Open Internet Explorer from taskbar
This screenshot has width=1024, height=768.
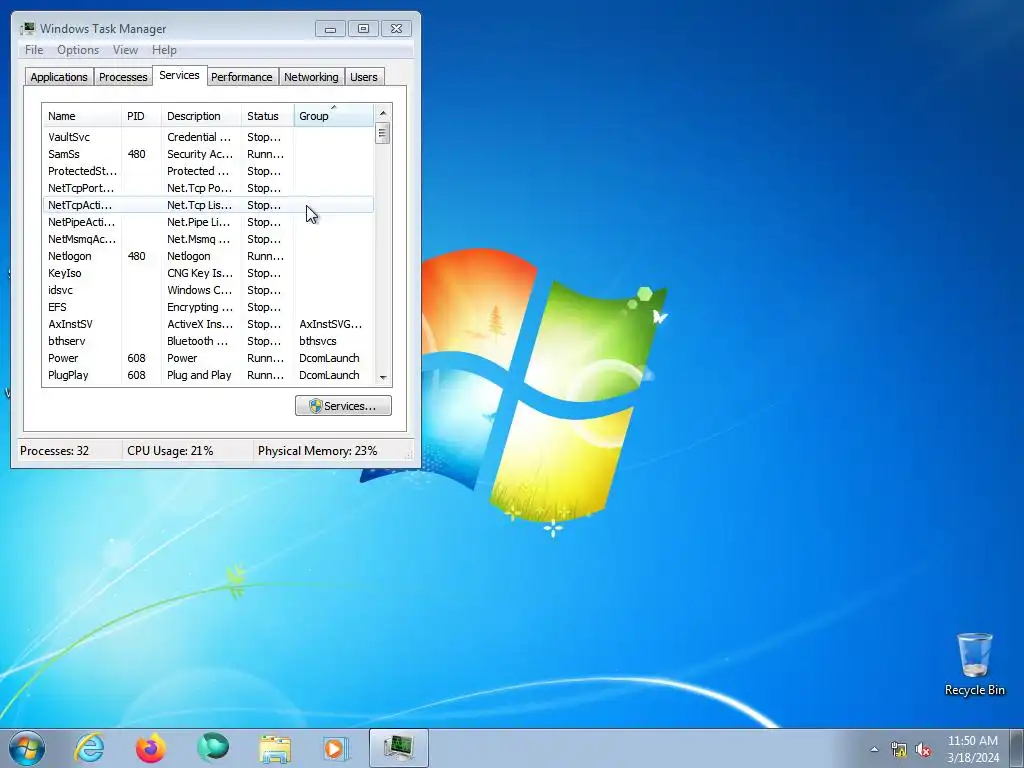tap(89, 748)
